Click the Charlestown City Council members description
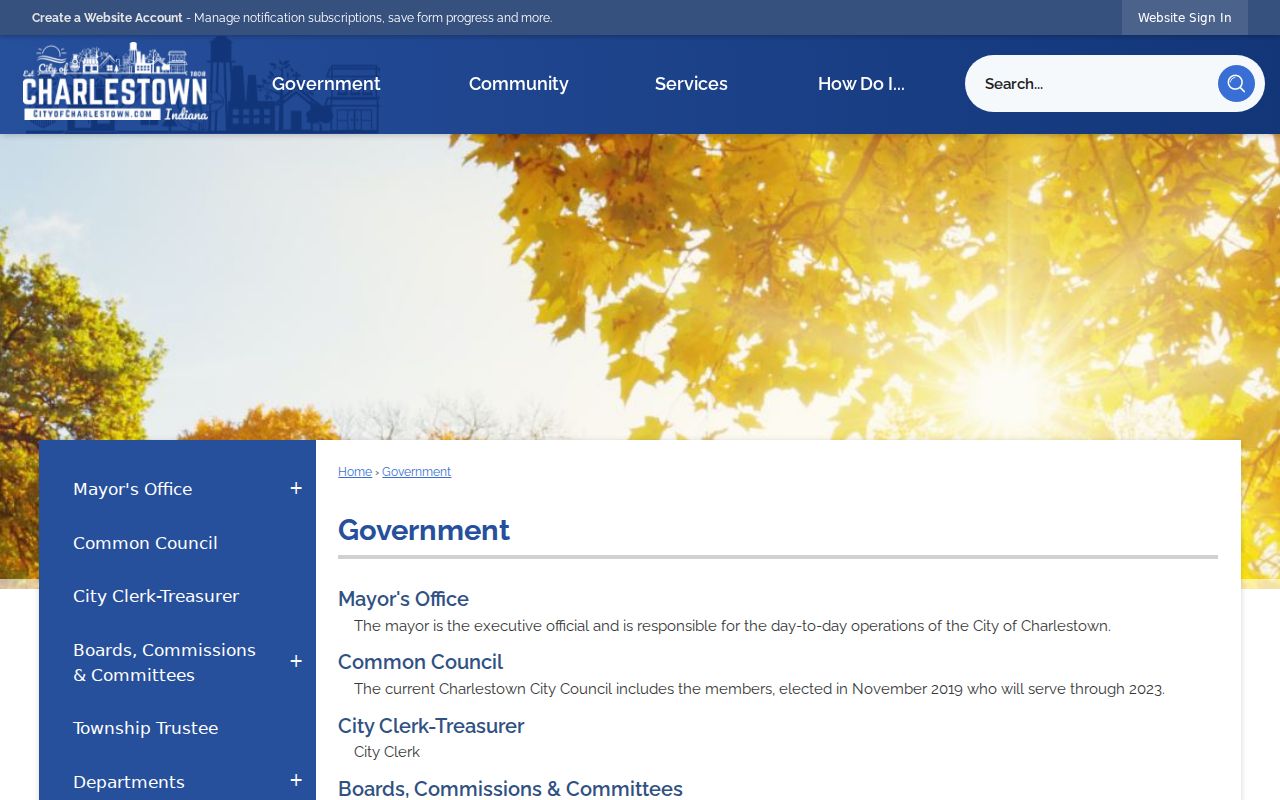This screenshot has width=1280, height=800. (759, 689)
